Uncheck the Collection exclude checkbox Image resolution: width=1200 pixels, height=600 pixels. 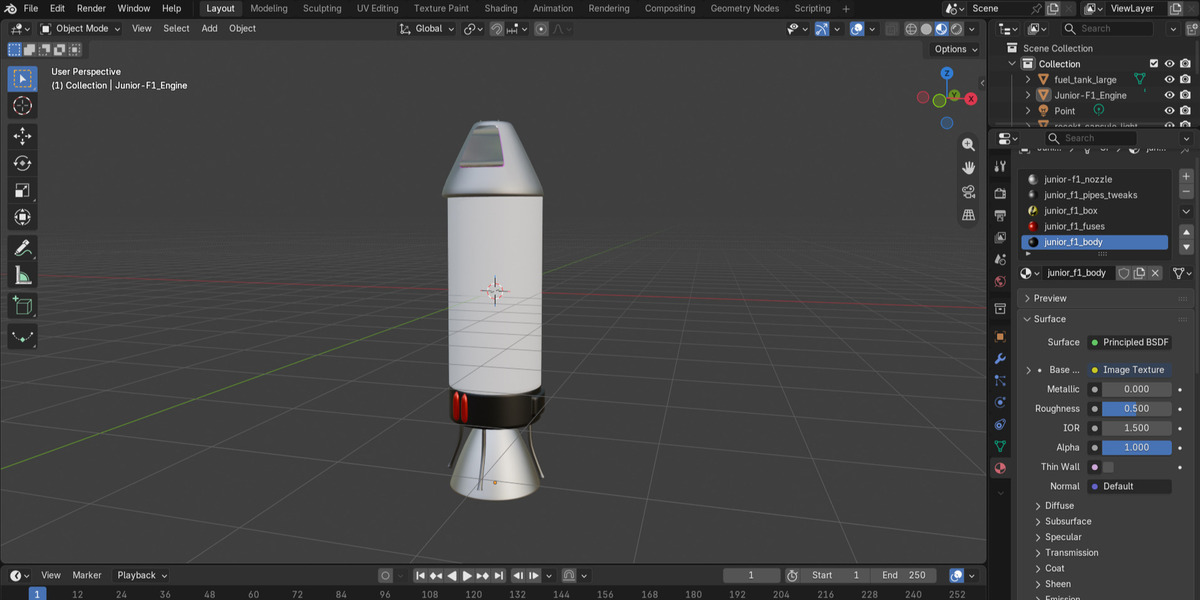pos(1153,64)
